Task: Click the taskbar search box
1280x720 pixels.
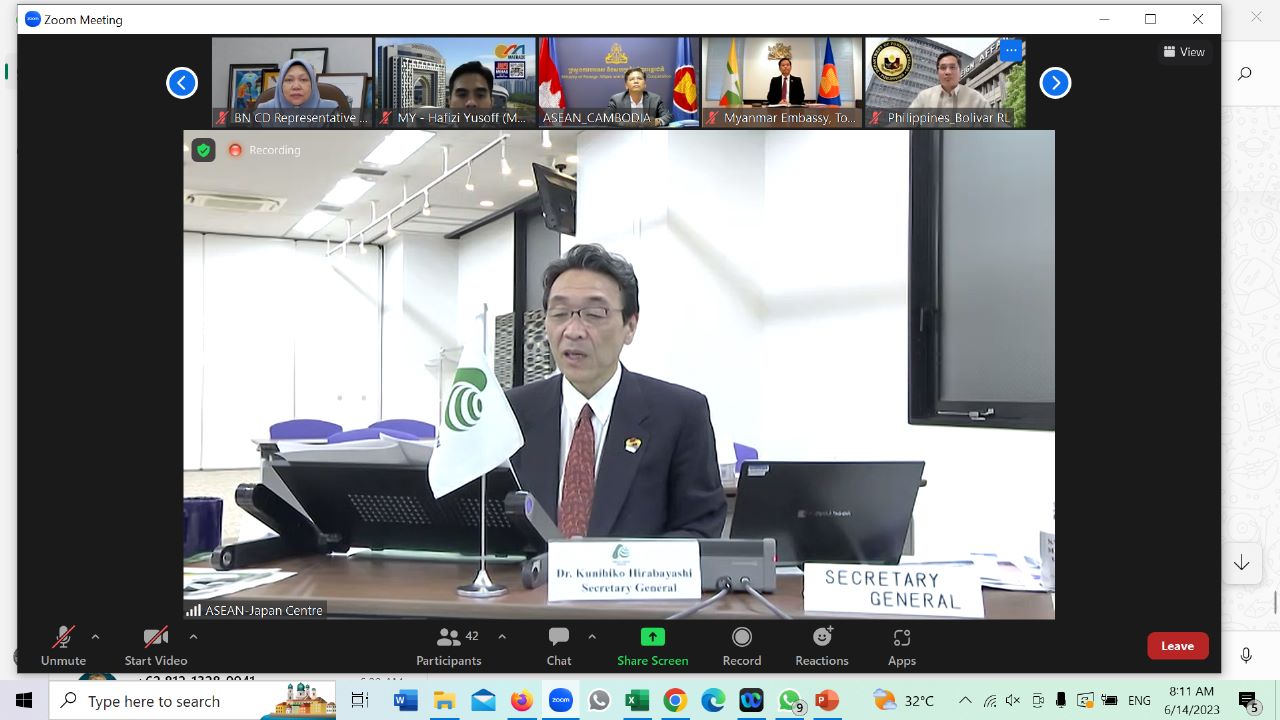Action: coord(192,700)
